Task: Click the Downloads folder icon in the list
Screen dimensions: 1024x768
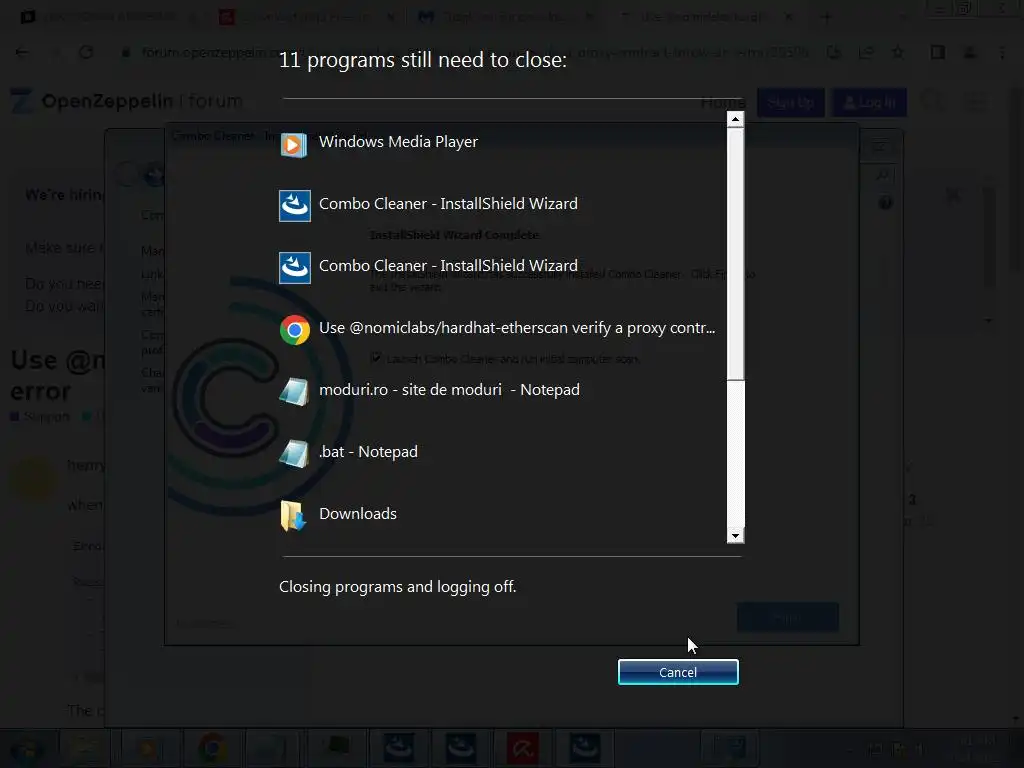Action: point(293,516)
